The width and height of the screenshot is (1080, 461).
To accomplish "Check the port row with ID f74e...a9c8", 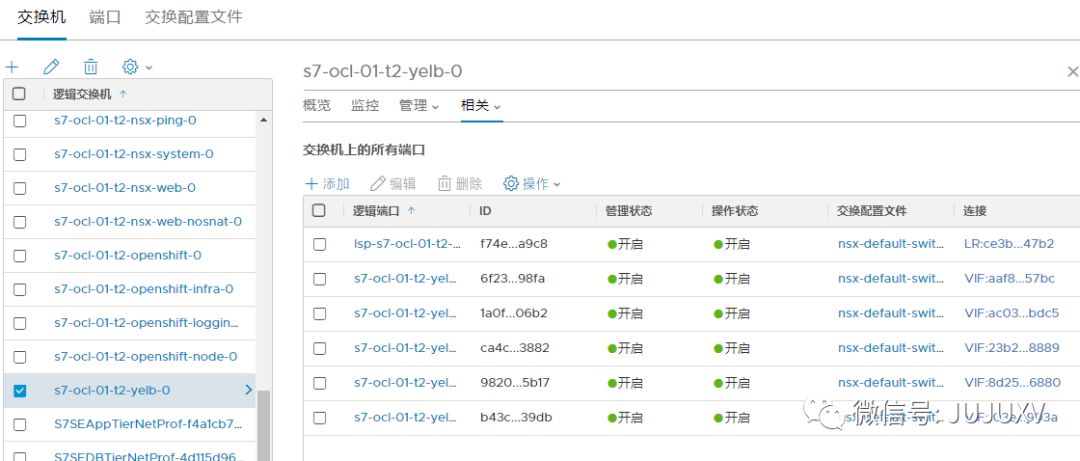I will pyautogui.click(x=320, y=244).
